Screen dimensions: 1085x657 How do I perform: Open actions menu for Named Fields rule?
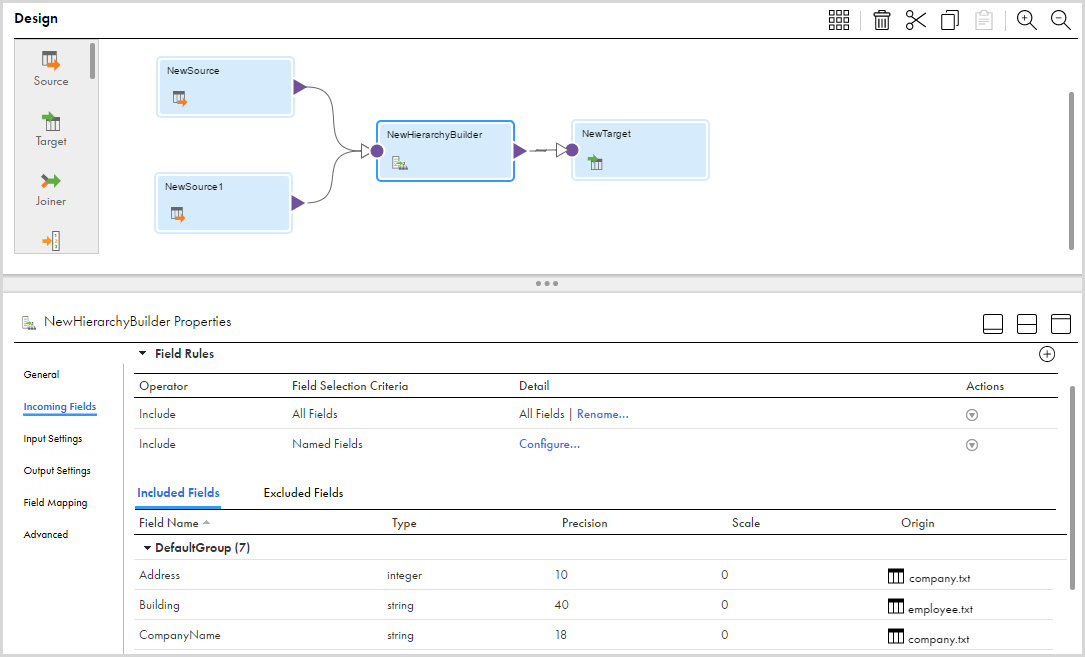click(972, 444)
